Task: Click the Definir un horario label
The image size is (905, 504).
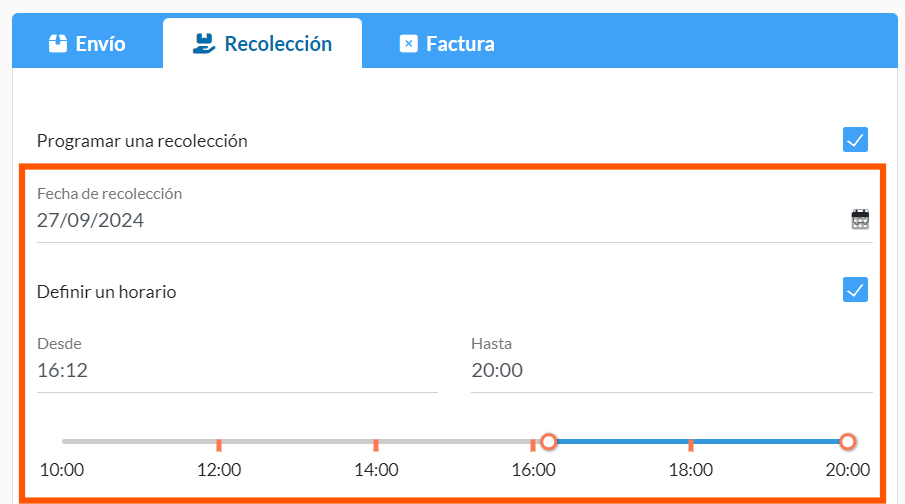Action: 107,292
